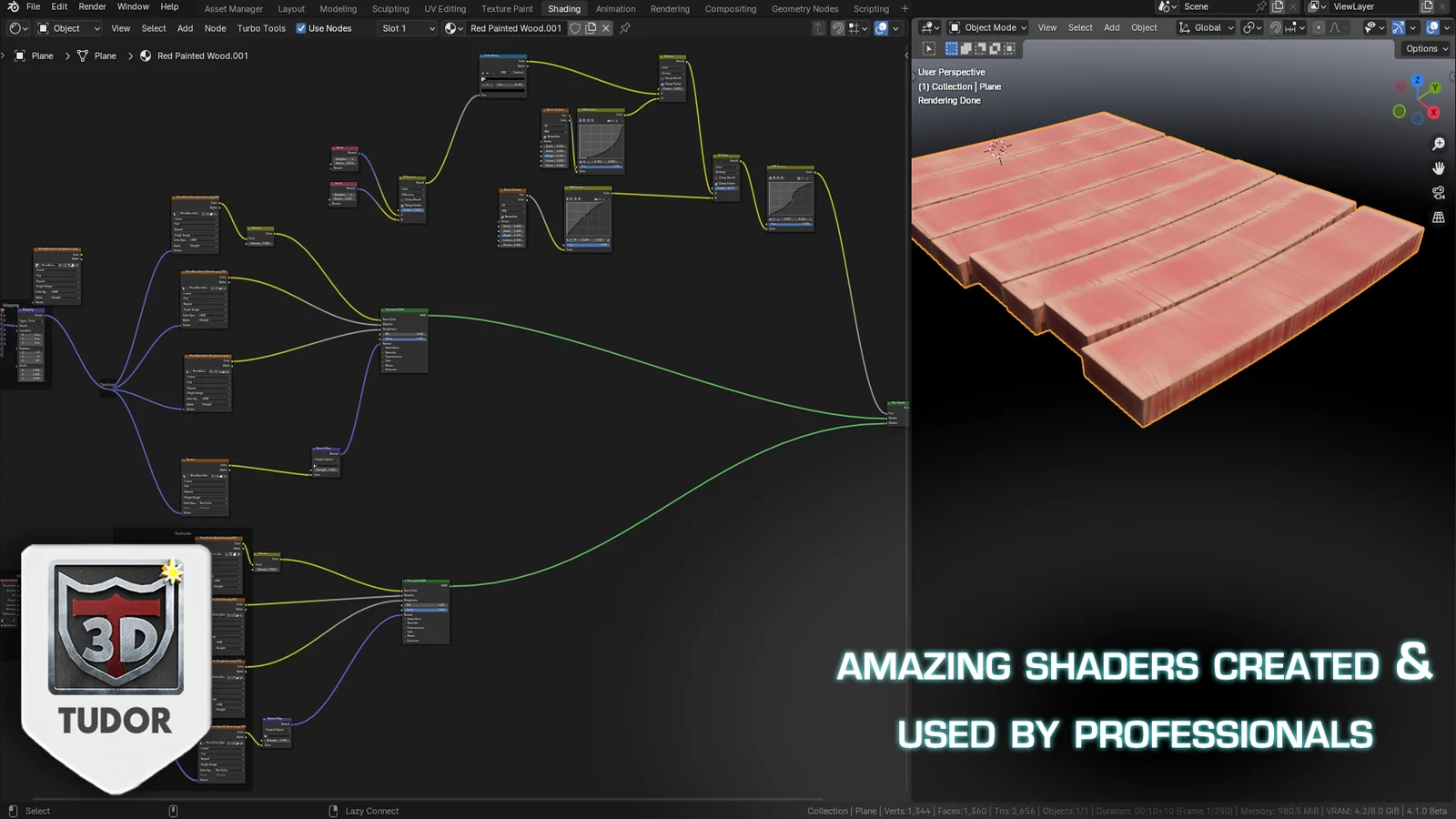The height and width of the screenshot is (819, 1456).
Task: Click the Options button in the viewport
Action: 1421,49
